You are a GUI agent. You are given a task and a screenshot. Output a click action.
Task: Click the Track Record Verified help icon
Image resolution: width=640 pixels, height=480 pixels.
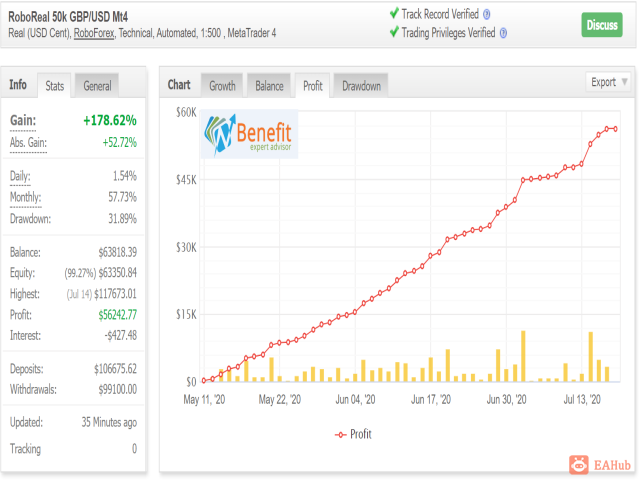487,15
